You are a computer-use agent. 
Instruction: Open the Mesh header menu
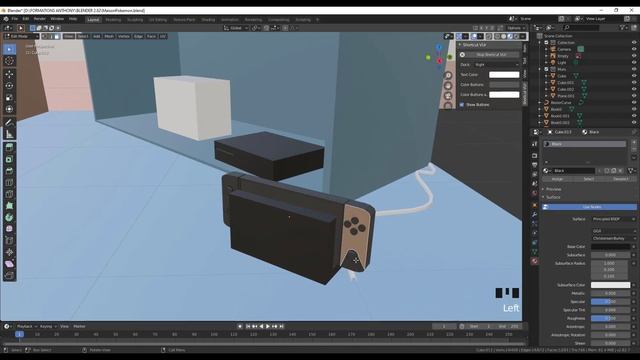tap(109, 36)
